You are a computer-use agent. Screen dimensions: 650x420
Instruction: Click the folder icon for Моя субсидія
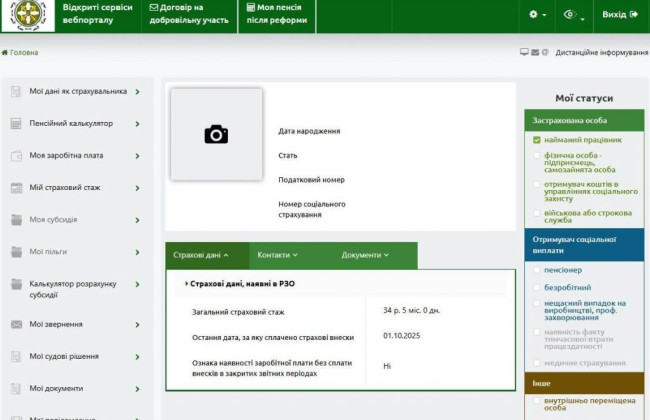[16, 220]
